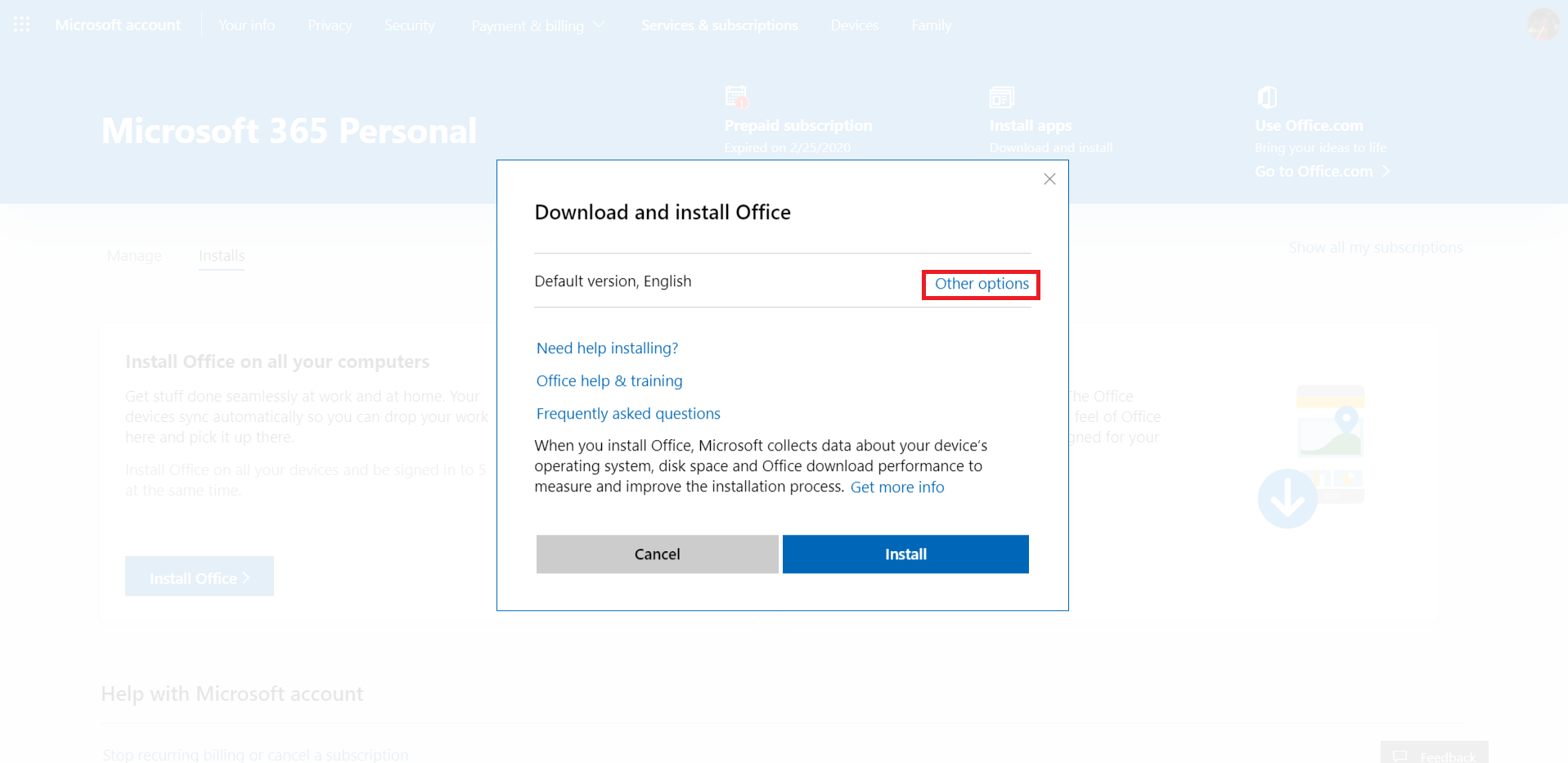The height and width of the screenshot is (763, 1568).
Task: Click the Prepaid subscription calendar icon
Action: (736, 97)
